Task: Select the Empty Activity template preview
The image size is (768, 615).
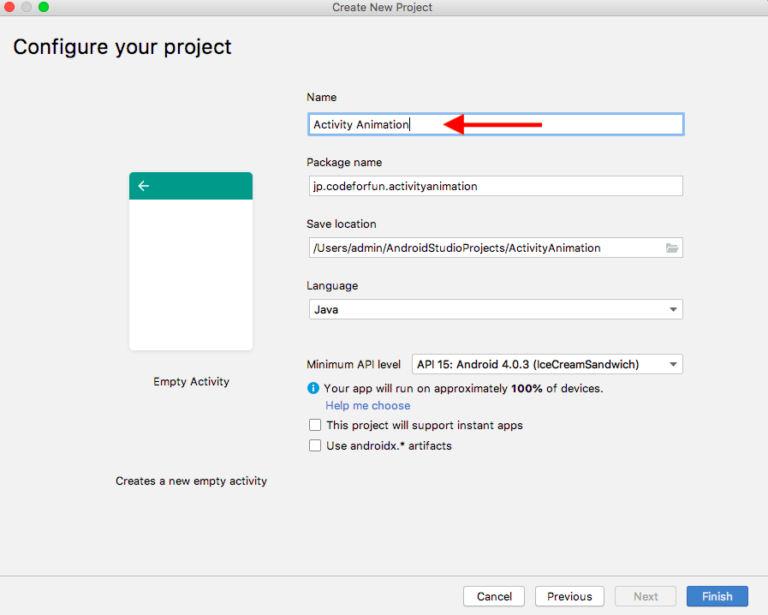Action: tap(191, 262)
